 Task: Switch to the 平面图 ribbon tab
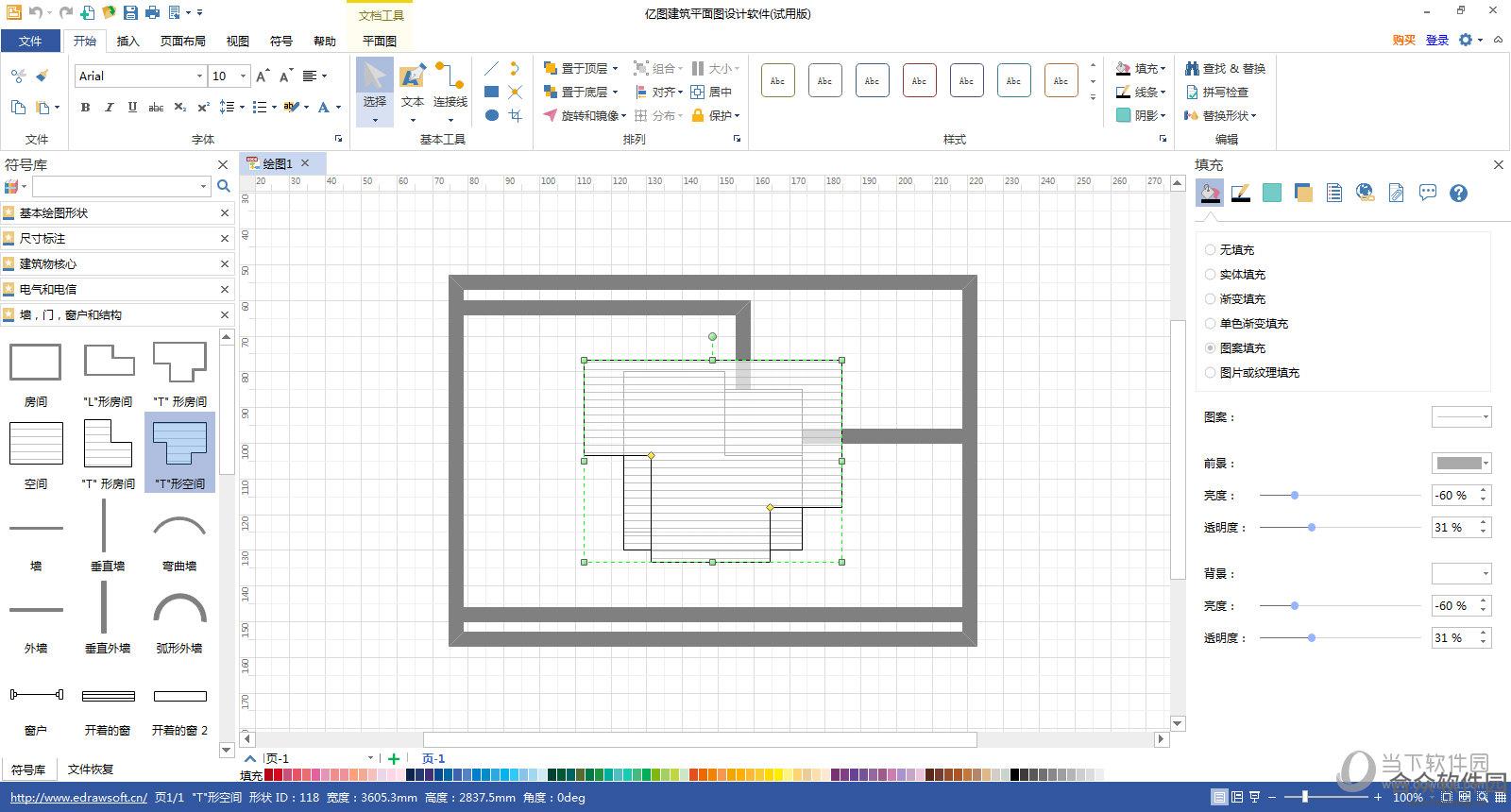380,41
